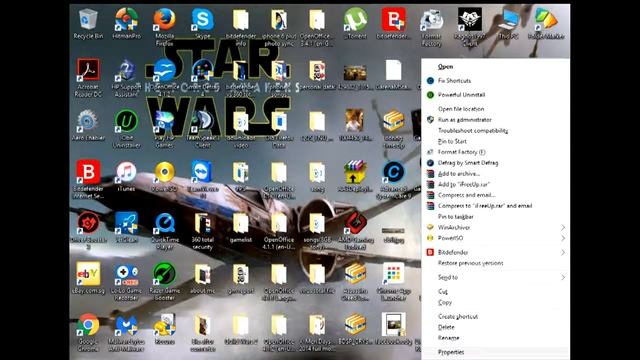Screen dimensions: 640x360
Task: Select the iFreeUp blue rocket shortcut icon
Action: coord(126,223)
